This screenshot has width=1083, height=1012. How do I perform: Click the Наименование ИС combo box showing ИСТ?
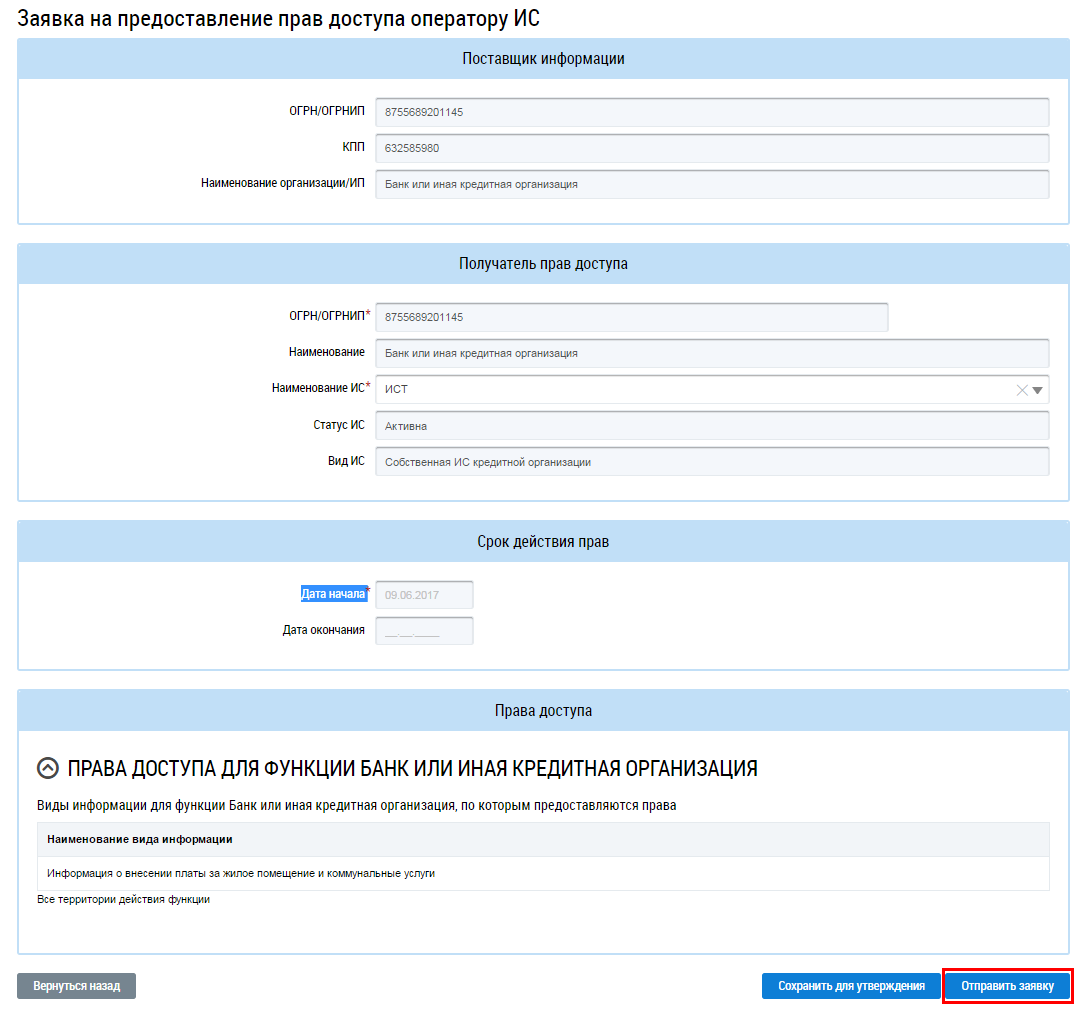pyautogui.click(x=690, y=390)
